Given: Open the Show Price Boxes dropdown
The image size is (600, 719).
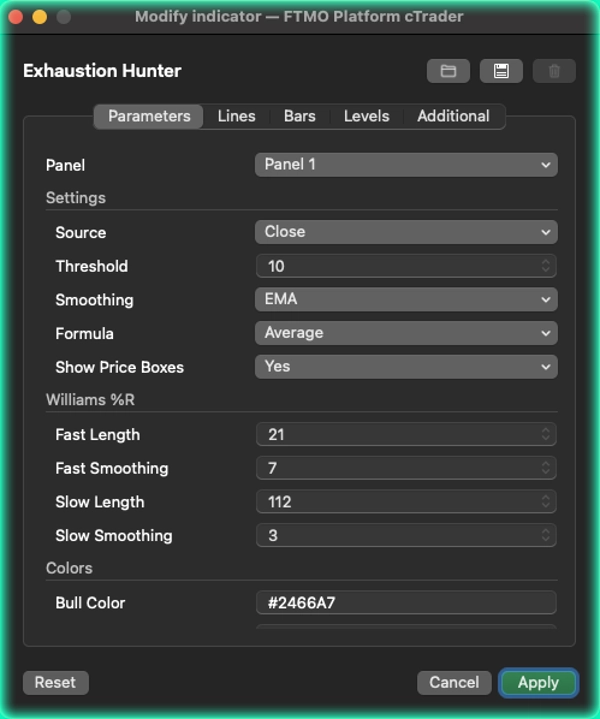Looking at the screenshot, I should coord(406,367).
